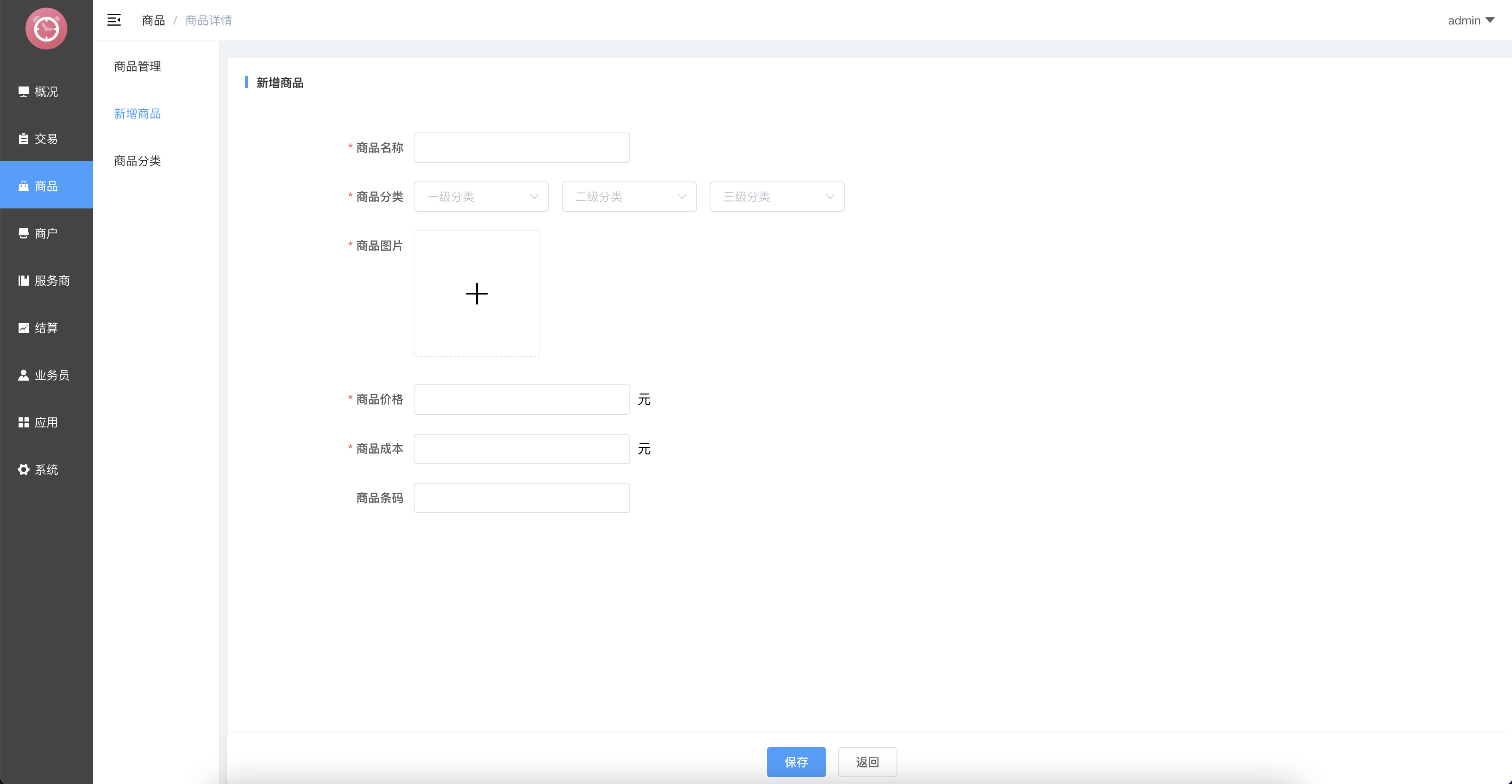This screenshot has height=784, width=1512.
Task: Go to 商品分类 submenu item
Action: pos(137,161)
